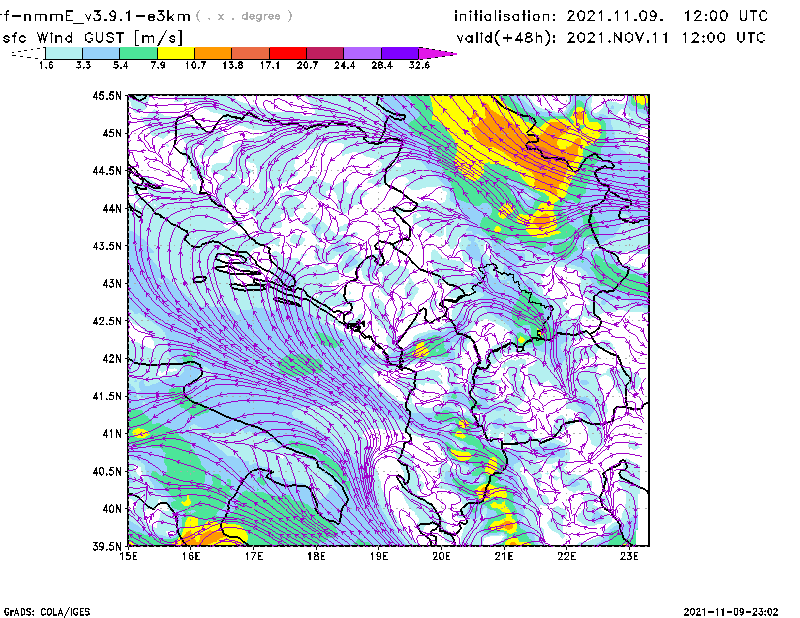800x618 pixels.
Task: Click the 45N latitude label
Action: 112,133
